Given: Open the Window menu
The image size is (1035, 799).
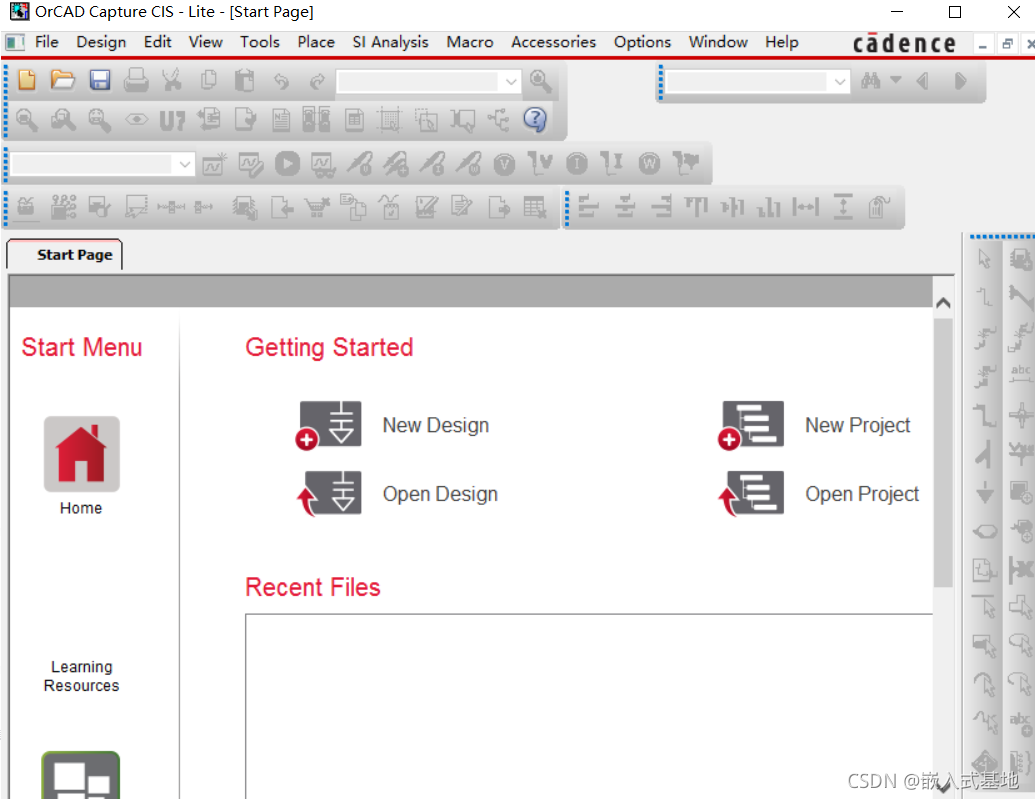Looking at the screenshot, I should click(718, 42).
